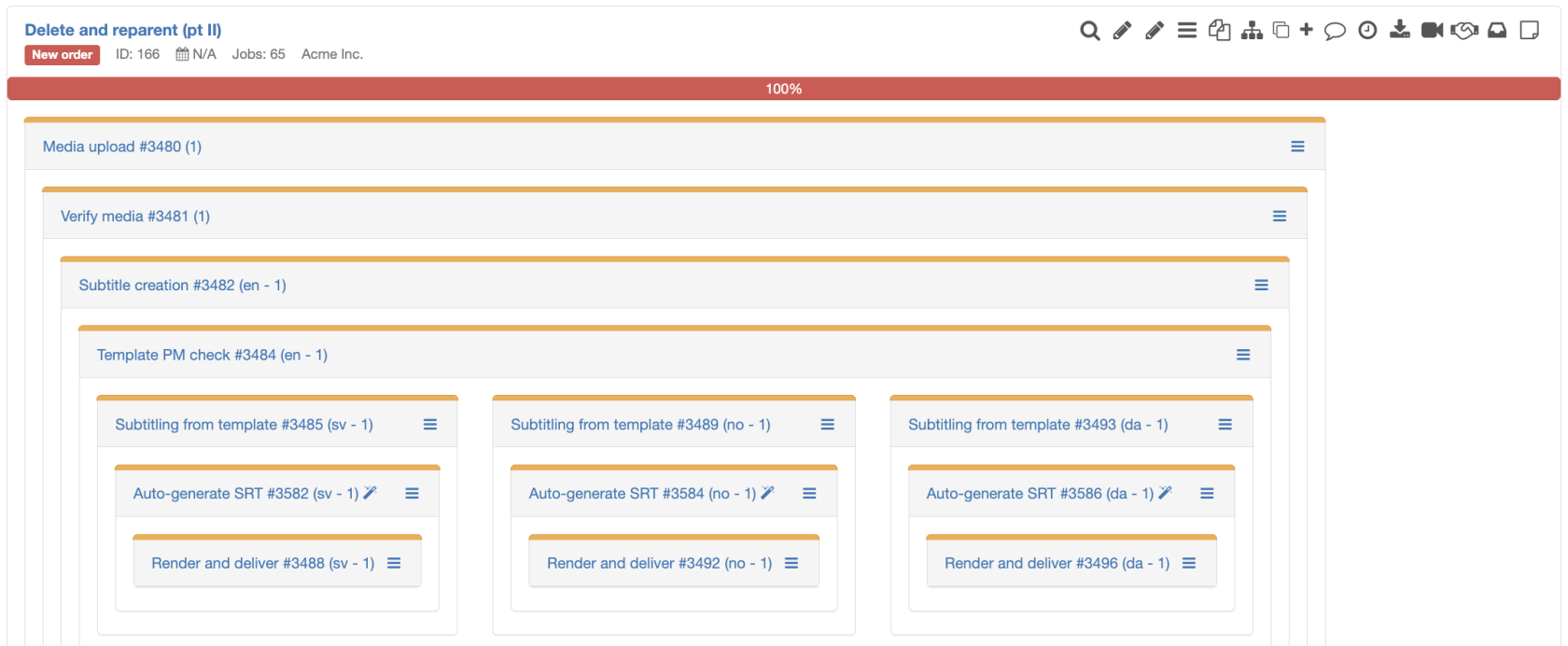This screenshot has width=1568, height=646.
Task: Open menu for Subtitling from template #3493
Action: (x=1225, y=425)
